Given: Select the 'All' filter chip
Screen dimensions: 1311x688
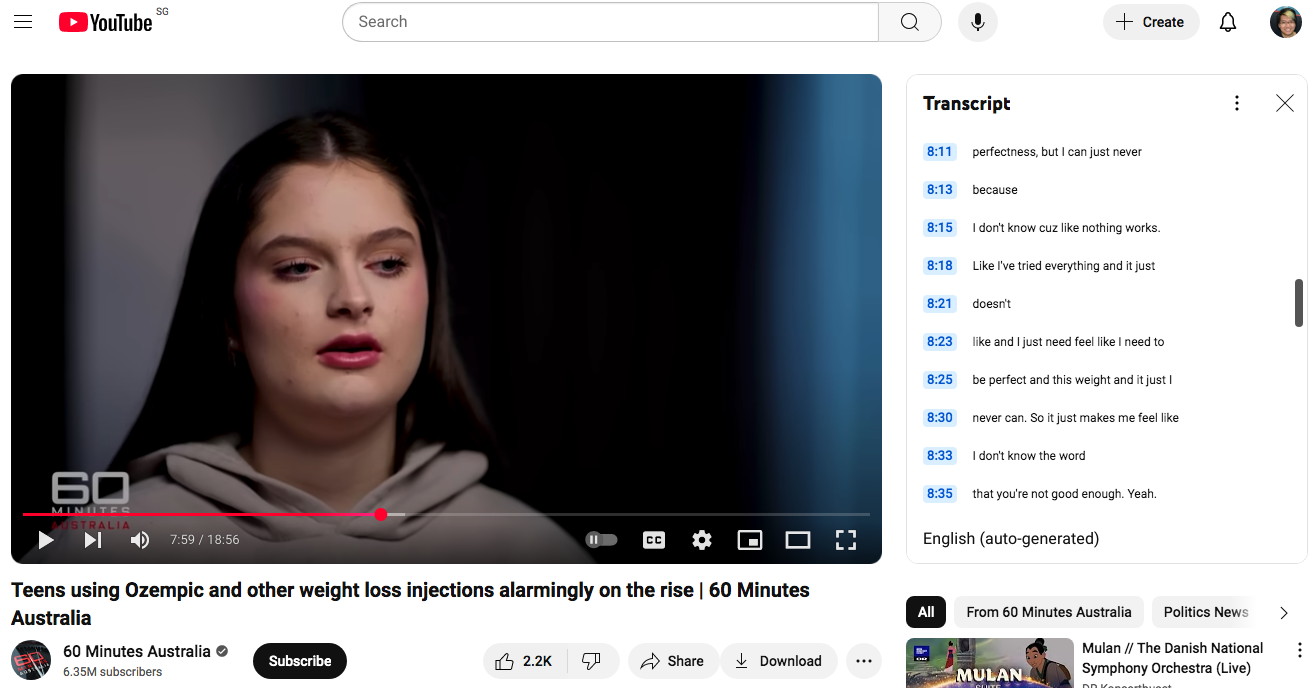Looking at the screenshot, I should point(926,612).
